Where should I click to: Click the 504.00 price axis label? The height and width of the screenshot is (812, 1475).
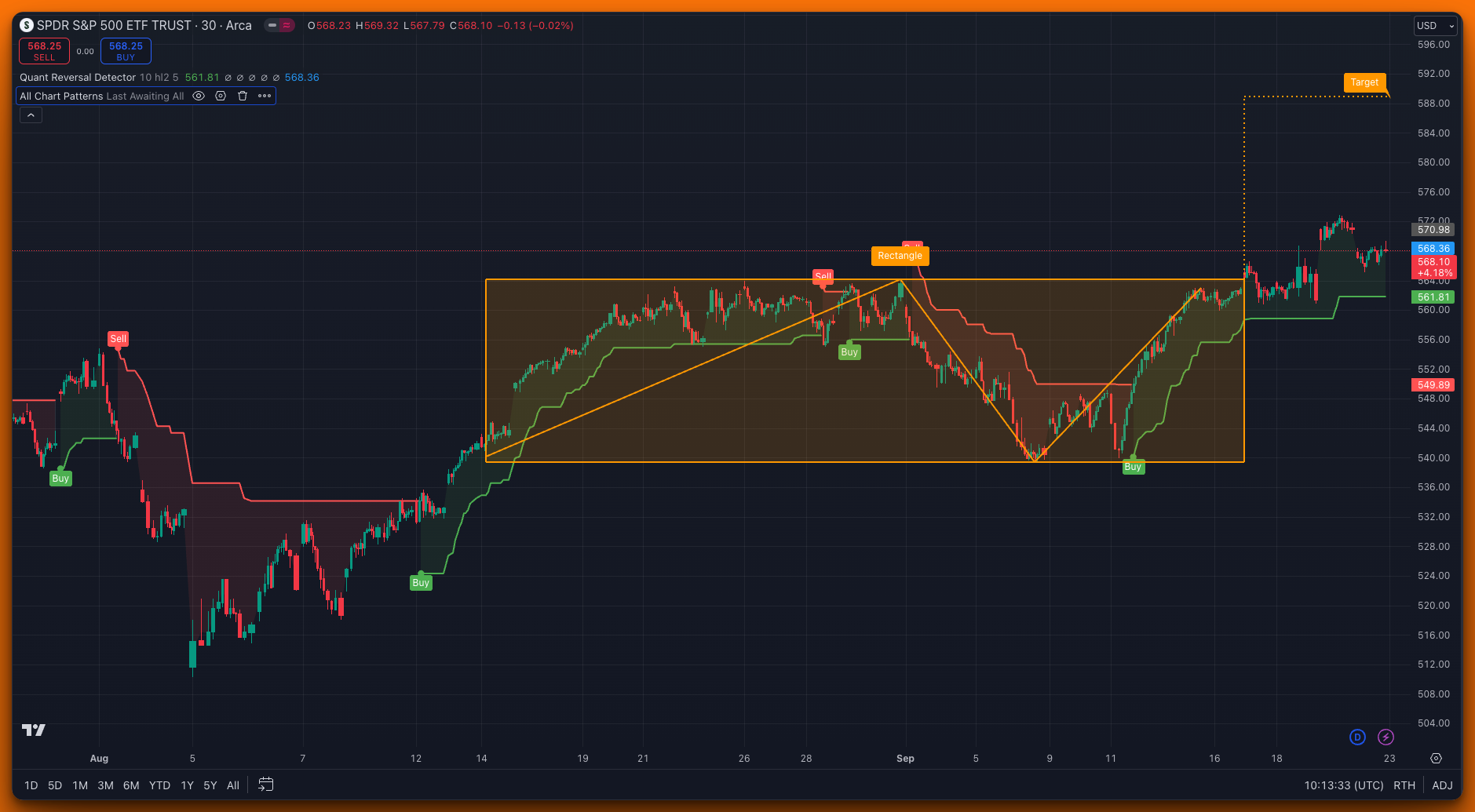click(1433, 723)
